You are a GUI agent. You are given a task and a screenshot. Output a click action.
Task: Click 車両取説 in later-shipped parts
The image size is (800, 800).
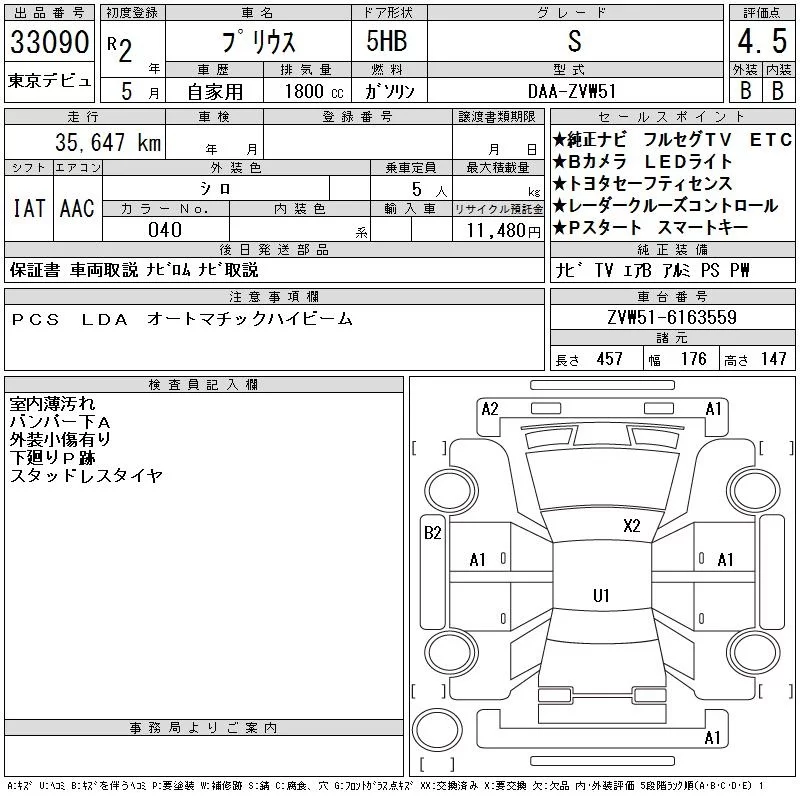point(104,270)
